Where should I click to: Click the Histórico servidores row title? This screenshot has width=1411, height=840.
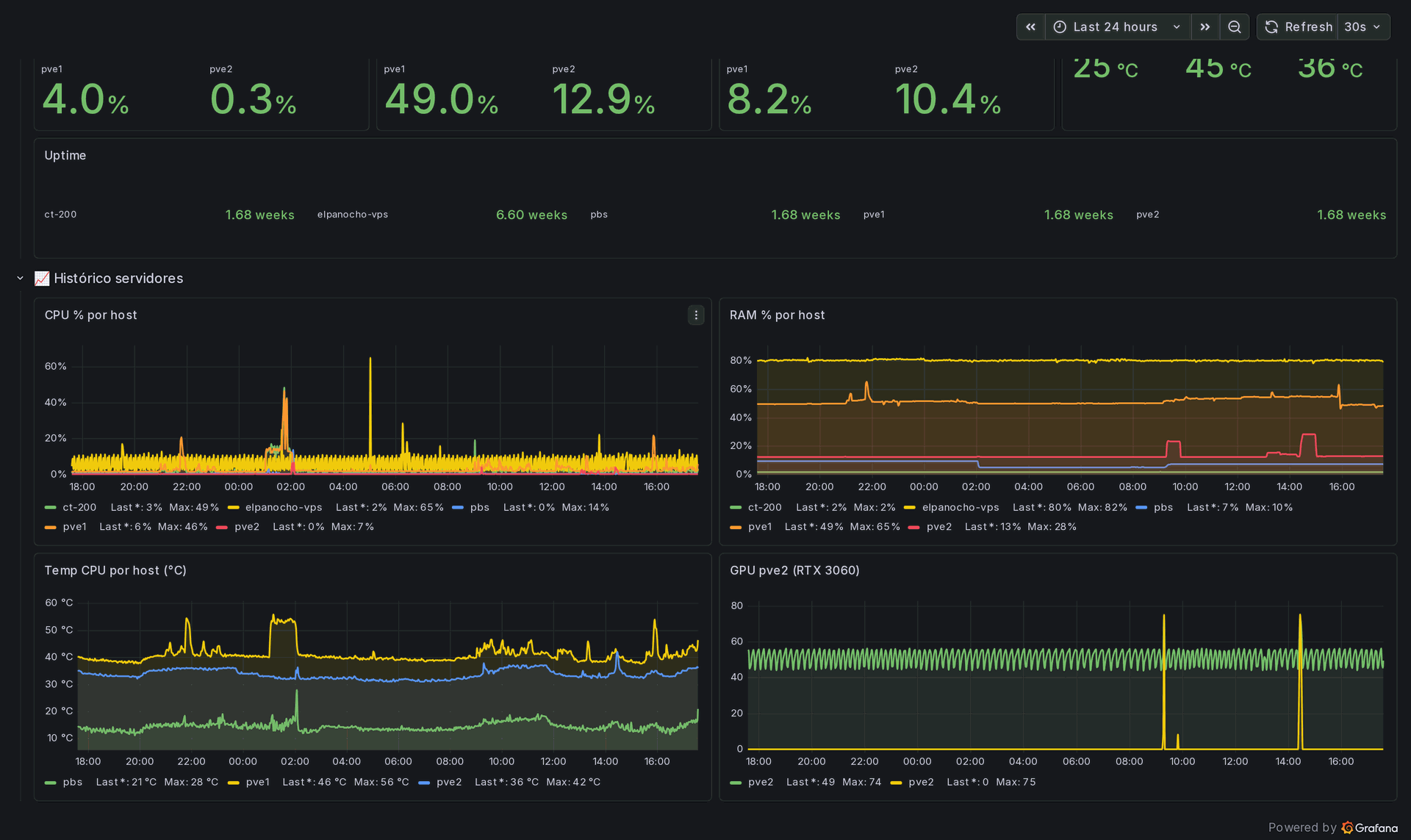pyautogui.click(x=118, y=279)
